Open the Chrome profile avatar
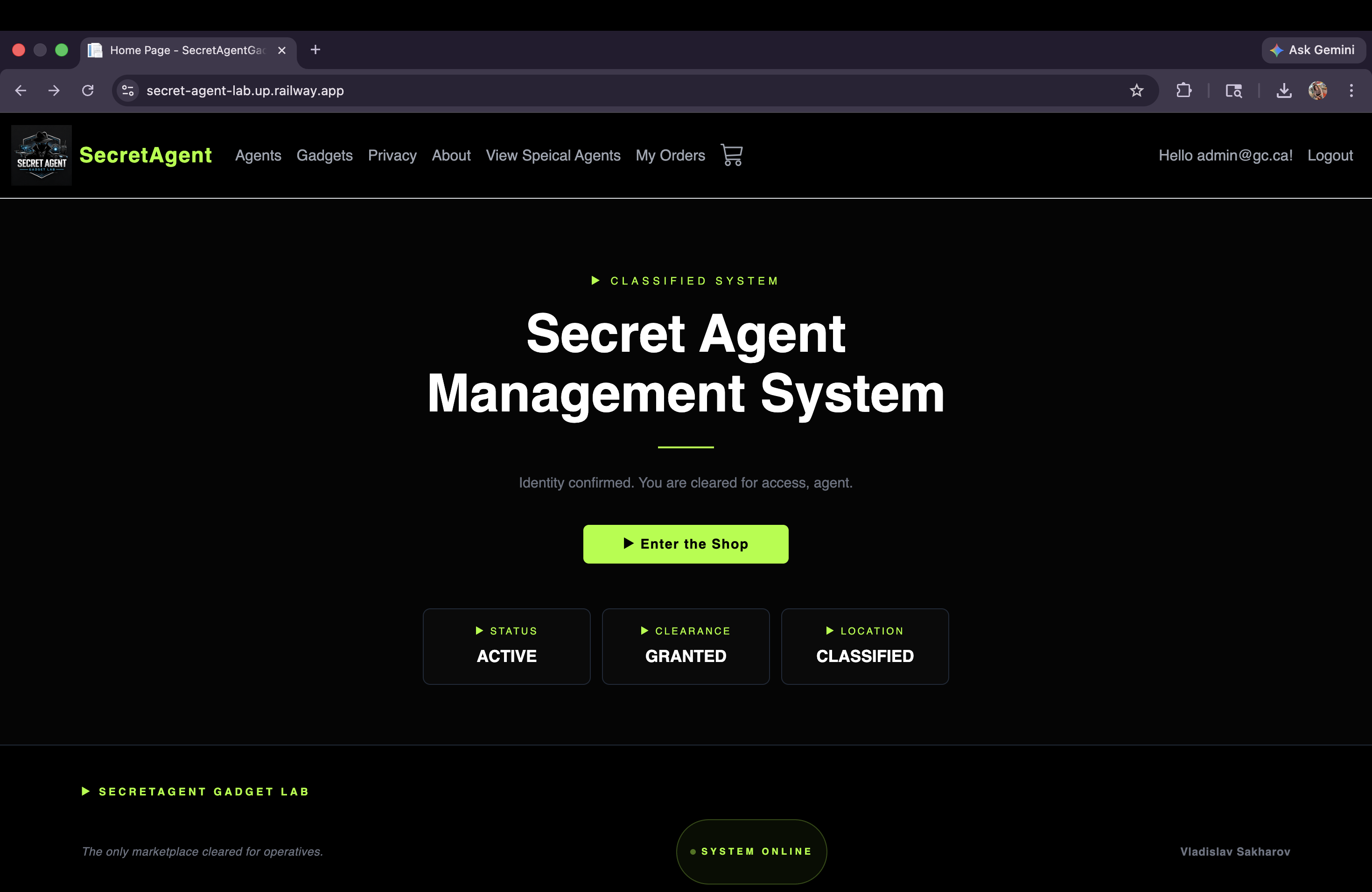This screenshot has width=1372, height=892. pyautogui.click(x=1318, y=91)
